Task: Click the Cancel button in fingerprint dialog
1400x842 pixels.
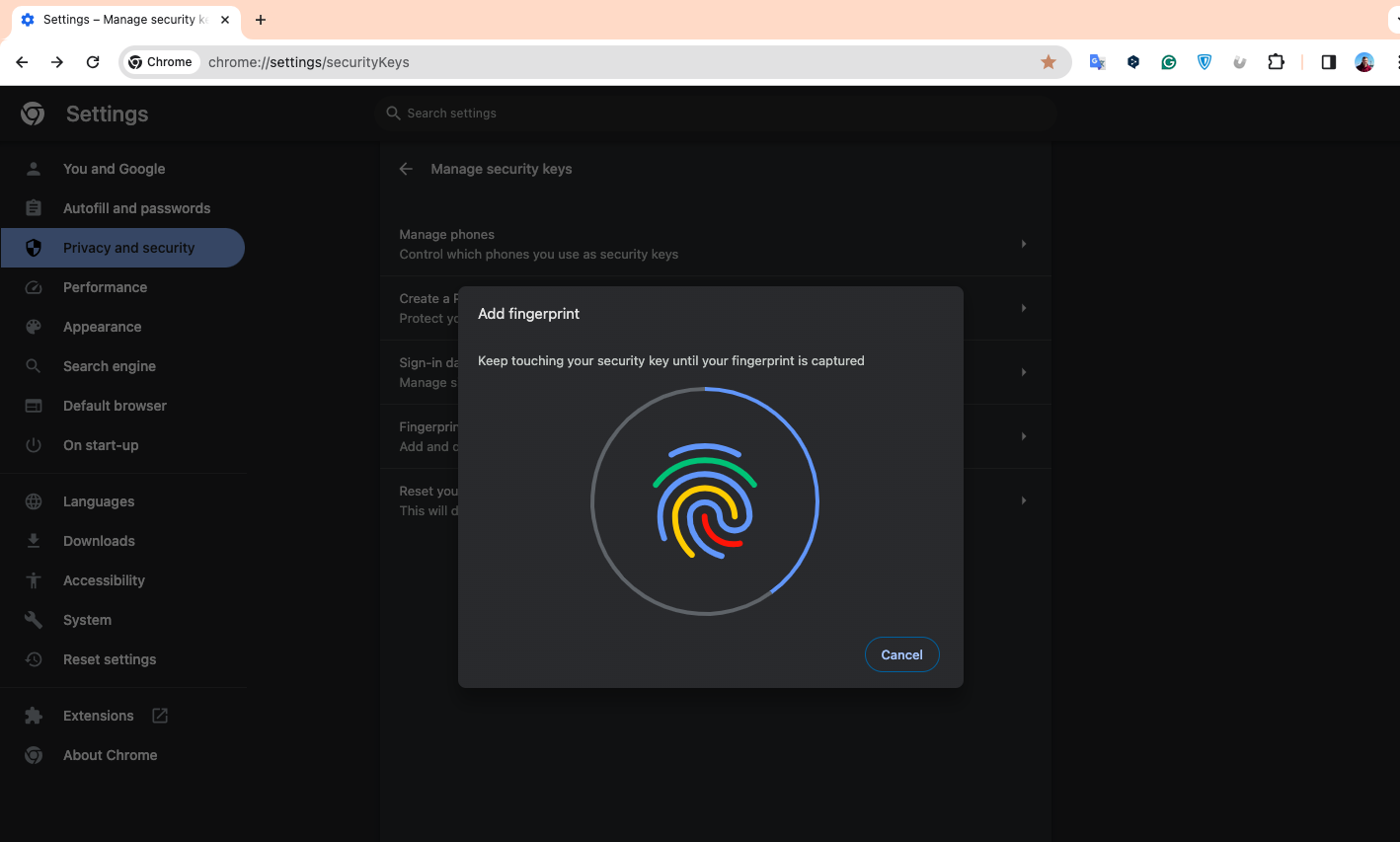Action: click(901, 654)
